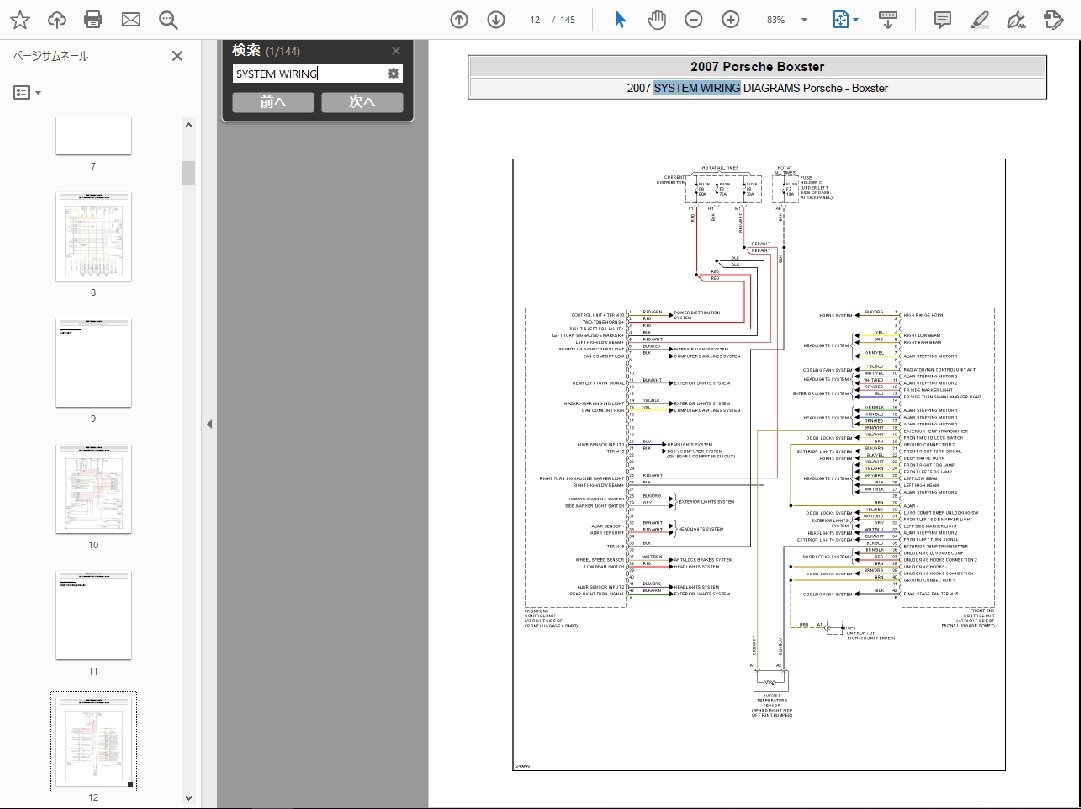Image resolution: width=1081 pixels, height=809 pixels.
Task: Click the 次へ next result button
Action: point(362,102)
